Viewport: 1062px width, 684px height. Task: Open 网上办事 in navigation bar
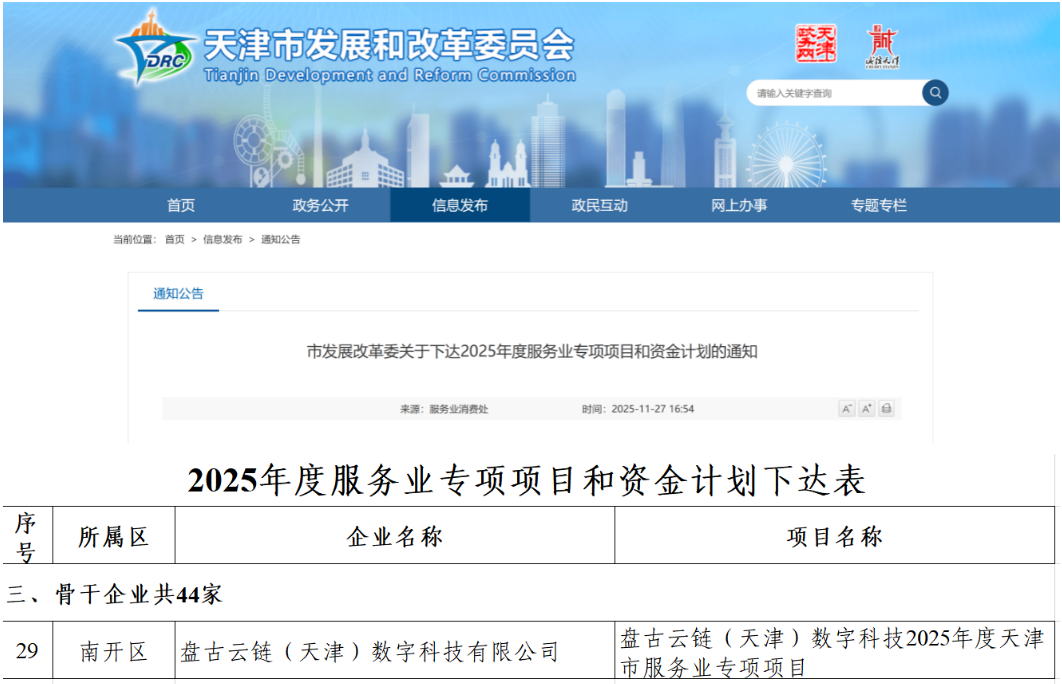click(x=739, y=205)
